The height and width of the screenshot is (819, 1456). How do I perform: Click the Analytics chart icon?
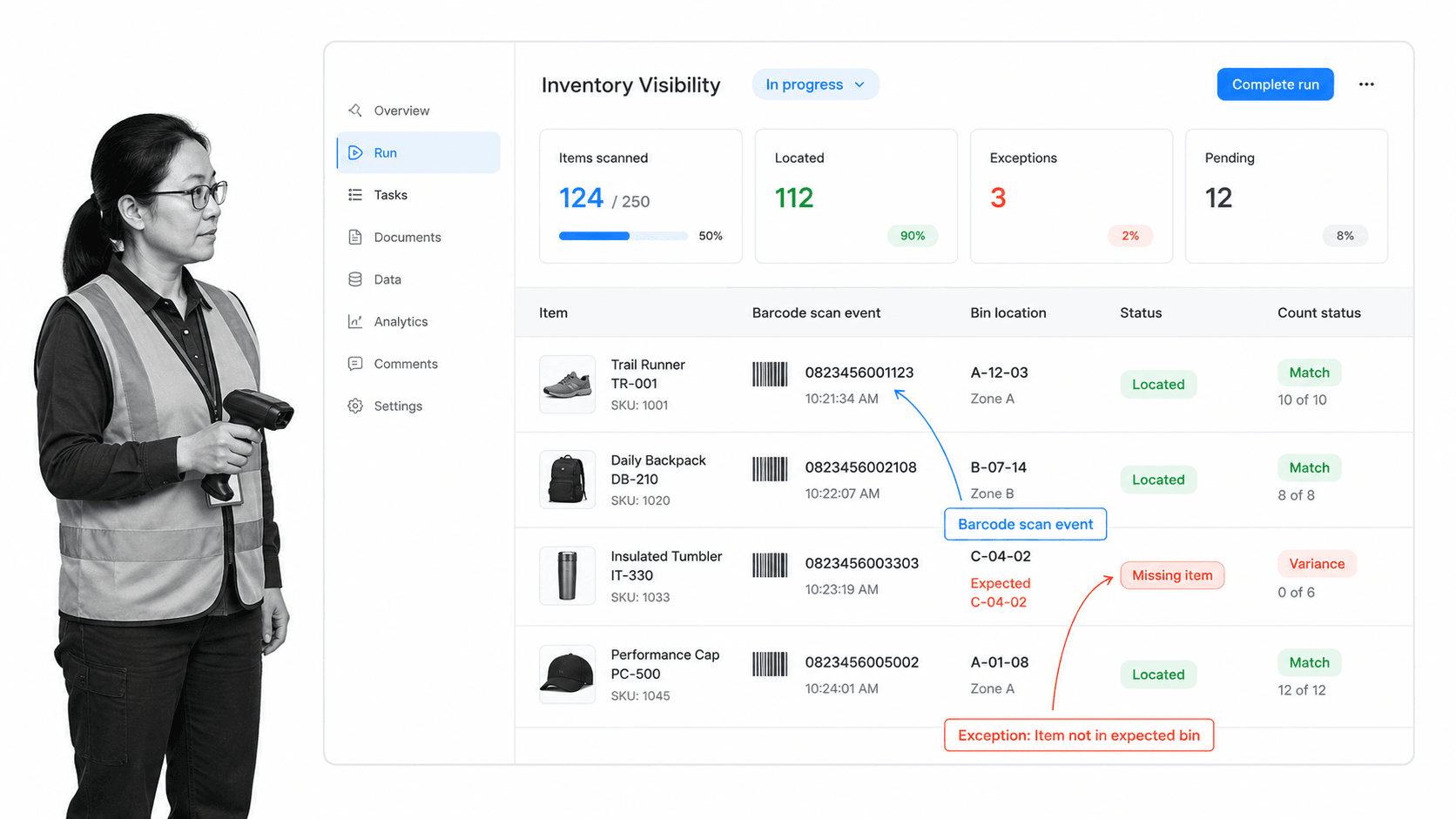point(355,321)
